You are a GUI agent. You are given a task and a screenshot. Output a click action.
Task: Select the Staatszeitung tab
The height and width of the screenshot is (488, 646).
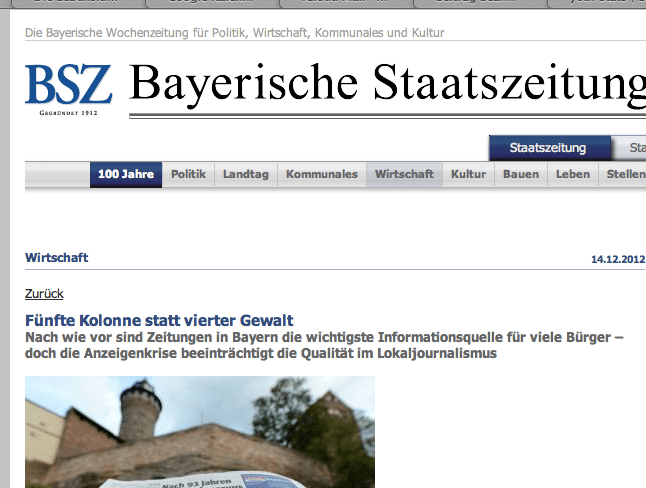point(550,148)
